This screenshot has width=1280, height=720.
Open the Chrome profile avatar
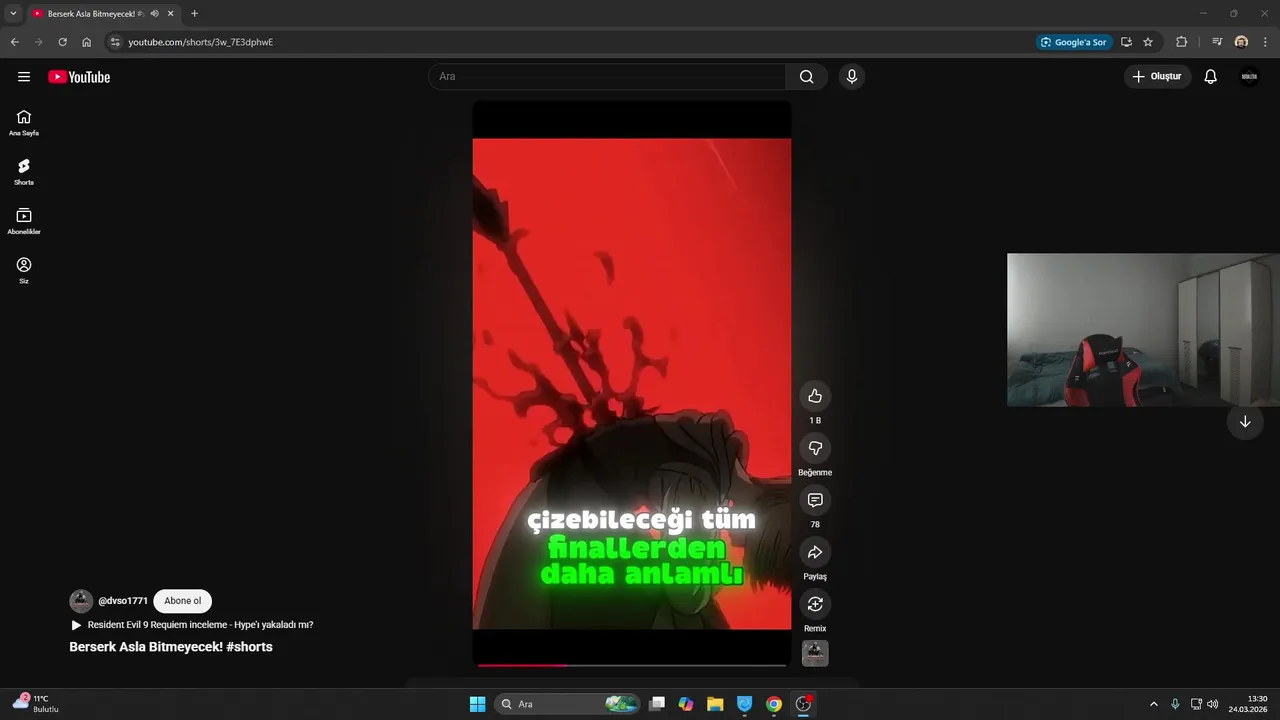click(x=1241, y=42)
